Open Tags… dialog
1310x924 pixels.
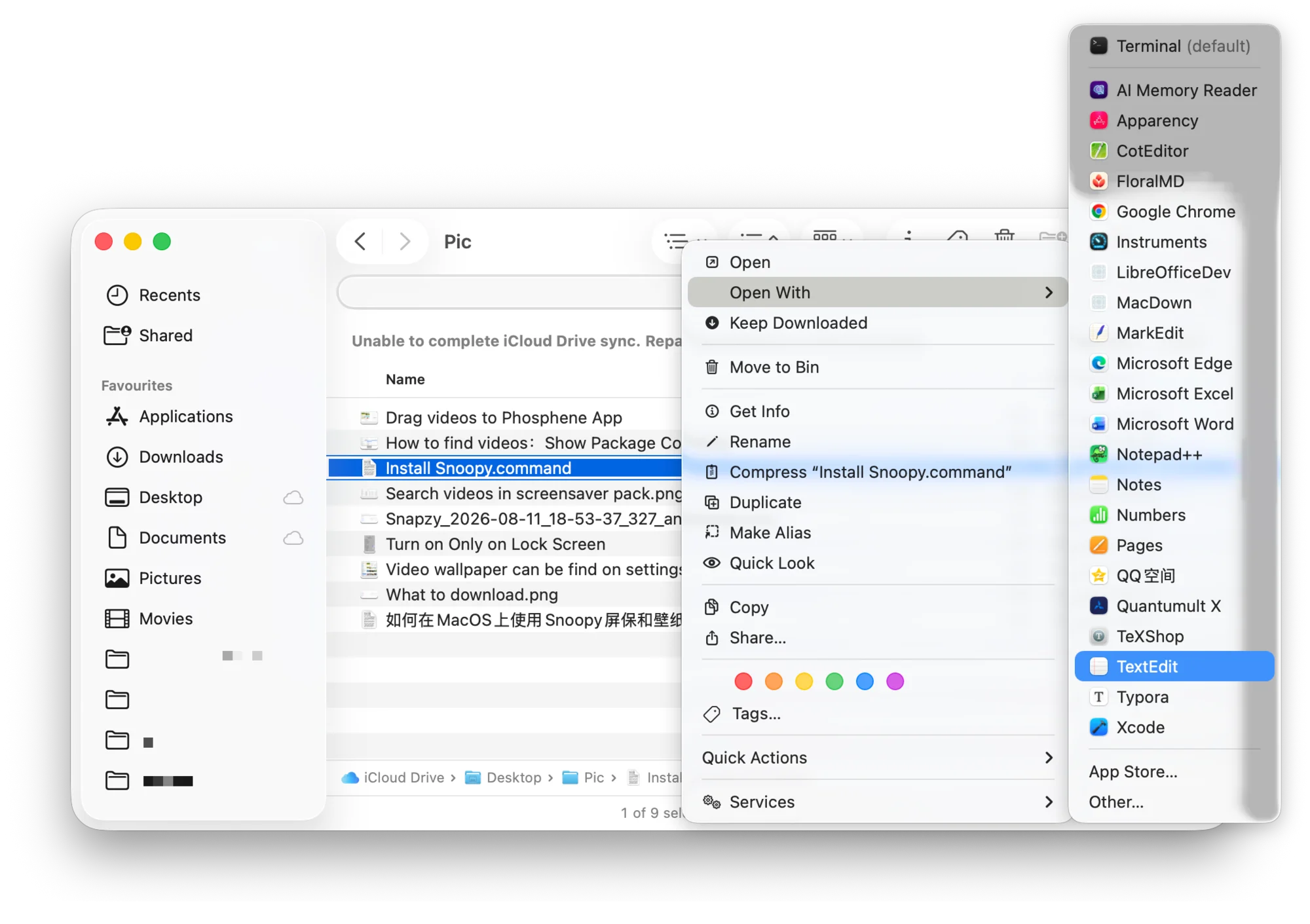[x=878, y=714]
